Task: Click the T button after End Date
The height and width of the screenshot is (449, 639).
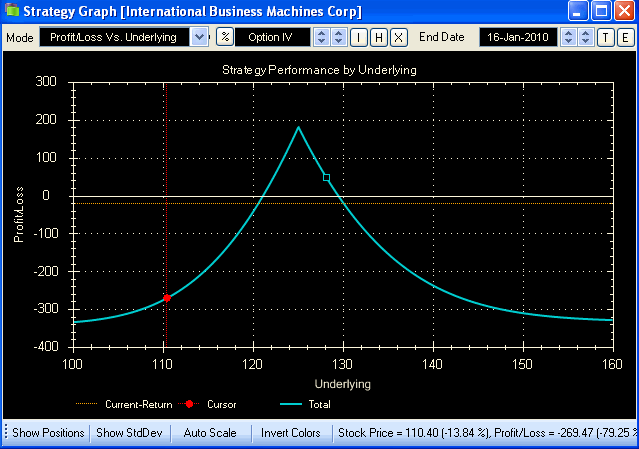Action: point(606,37)
